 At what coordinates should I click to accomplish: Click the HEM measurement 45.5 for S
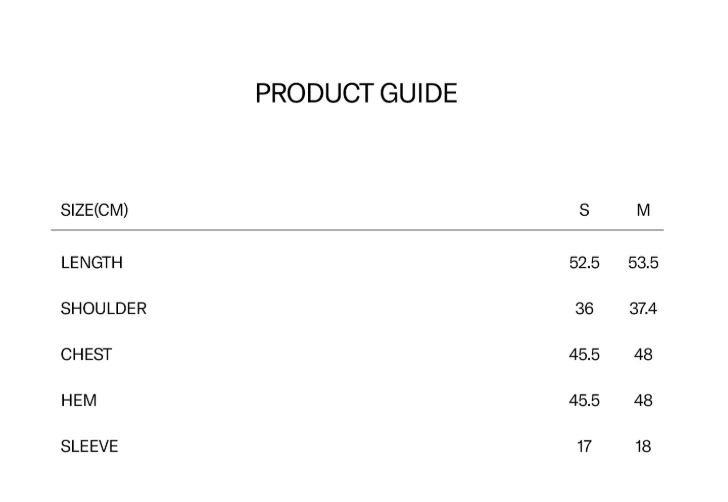tap(584, 400)
